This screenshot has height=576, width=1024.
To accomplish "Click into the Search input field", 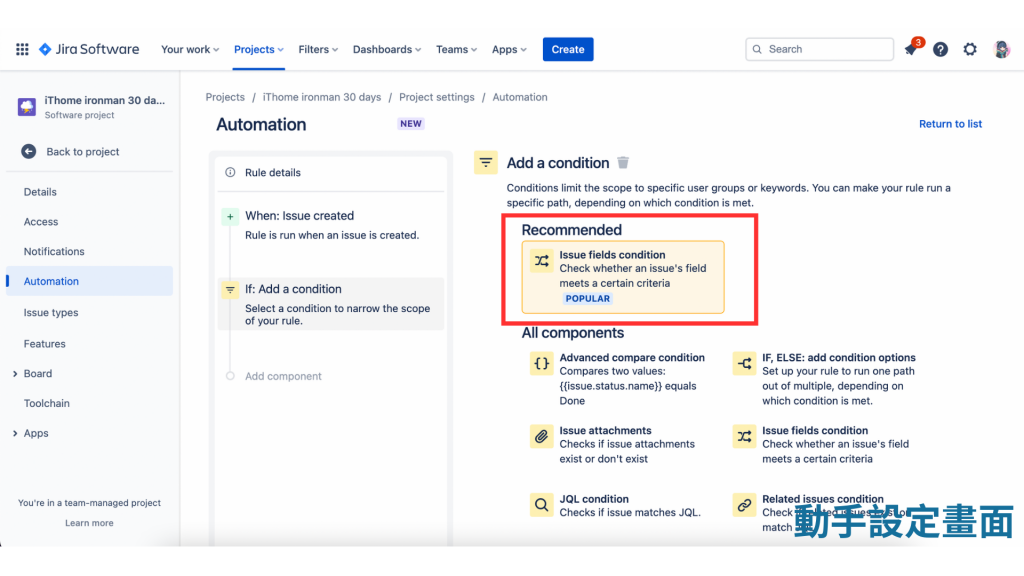I will click(x=819, y=49).
